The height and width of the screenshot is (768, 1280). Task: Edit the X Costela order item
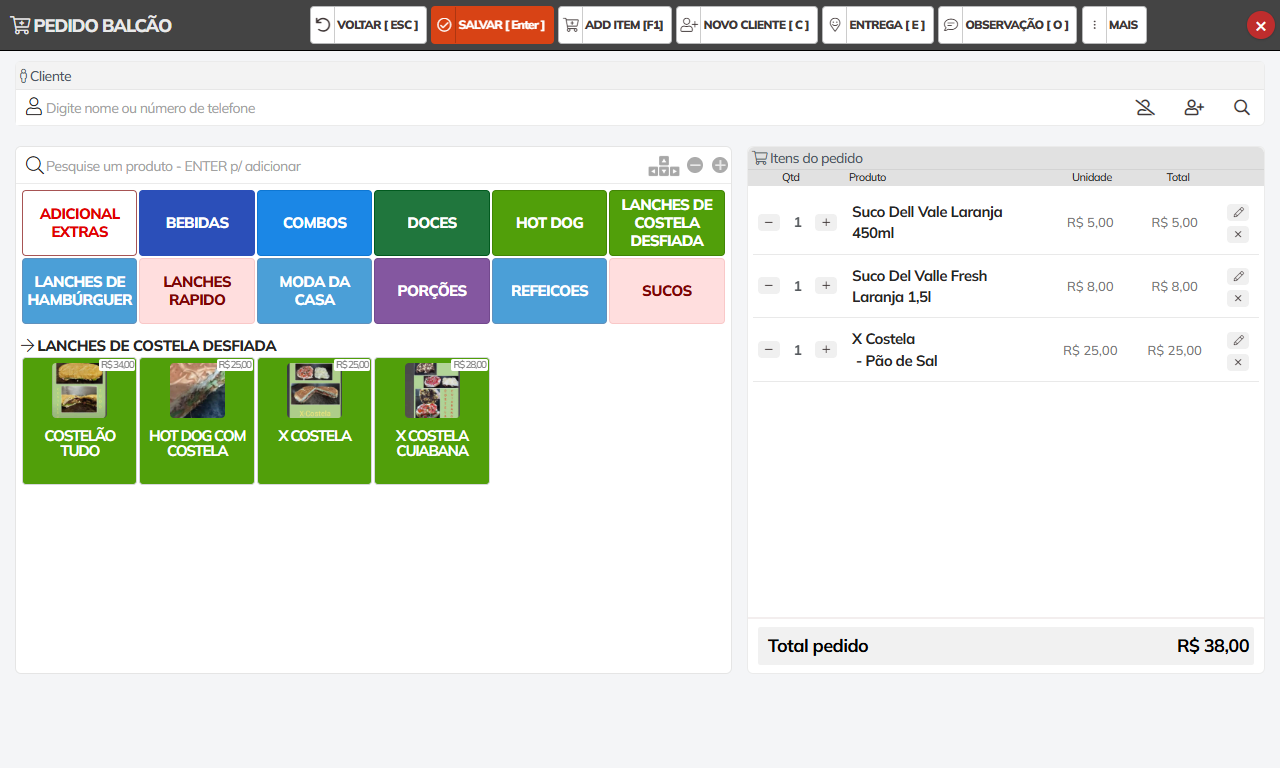[x=1237, y=340]
